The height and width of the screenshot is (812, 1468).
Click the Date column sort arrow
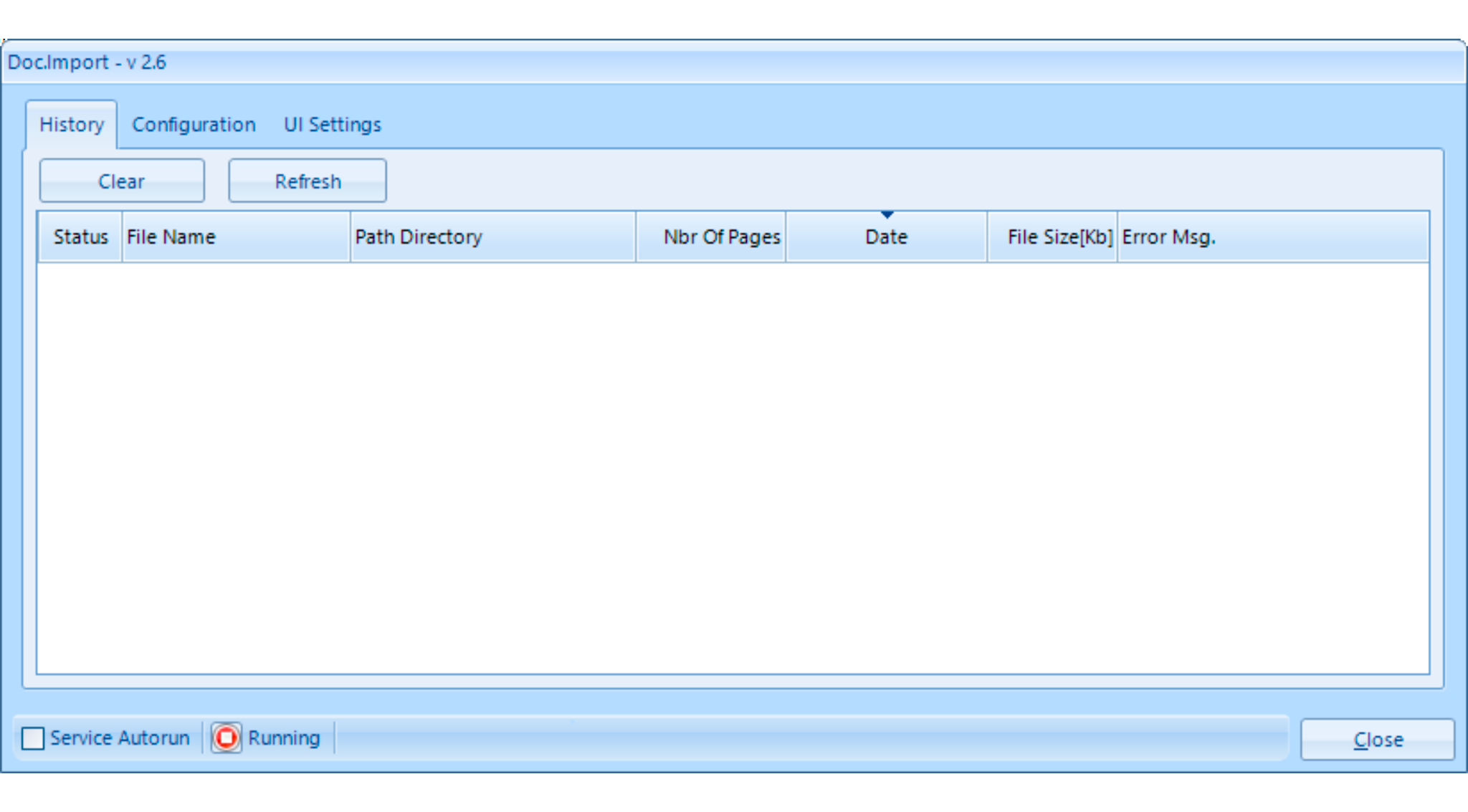pyautogui.click(x=887, y=215)
